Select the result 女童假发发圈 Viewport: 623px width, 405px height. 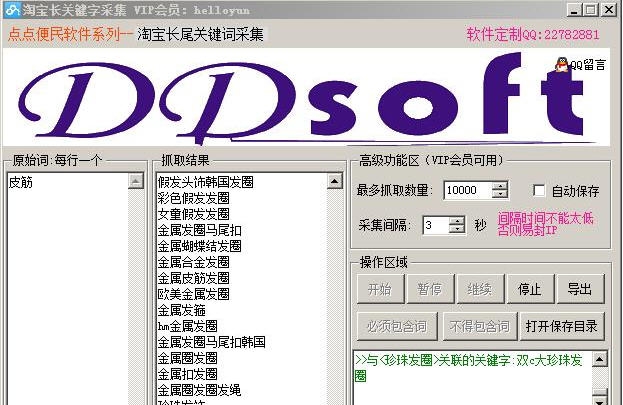click(x=193, y=214)
